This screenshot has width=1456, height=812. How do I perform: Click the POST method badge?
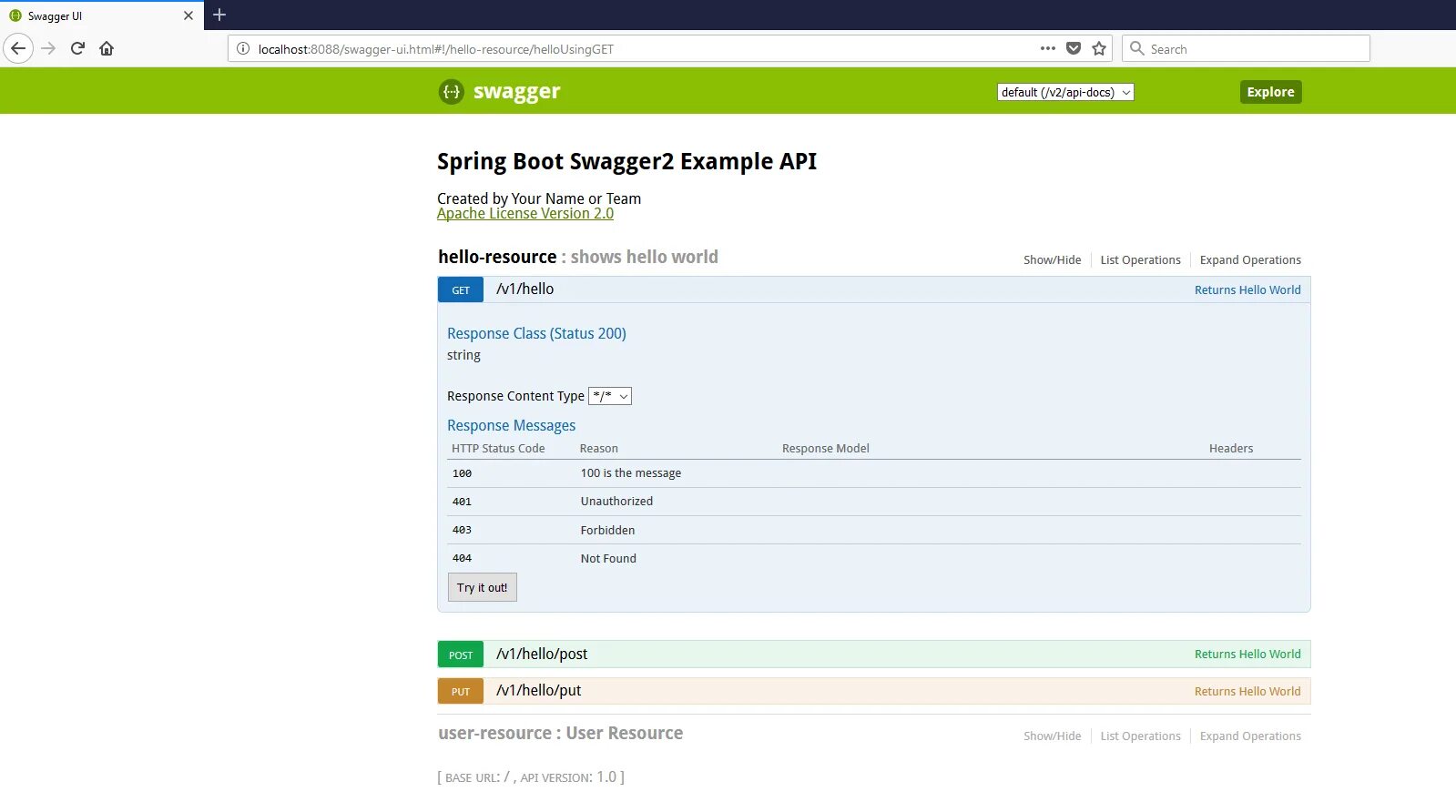(x=461, y=655)
